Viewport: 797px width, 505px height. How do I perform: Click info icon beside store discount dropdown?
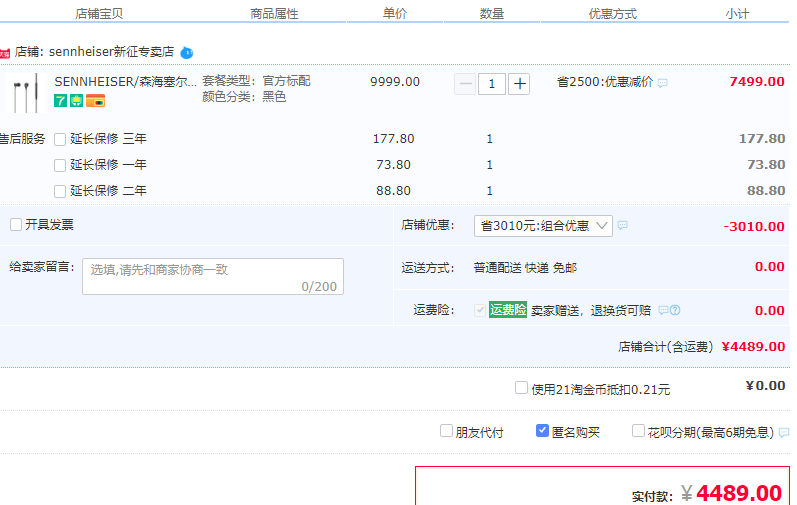click(623, 225)
